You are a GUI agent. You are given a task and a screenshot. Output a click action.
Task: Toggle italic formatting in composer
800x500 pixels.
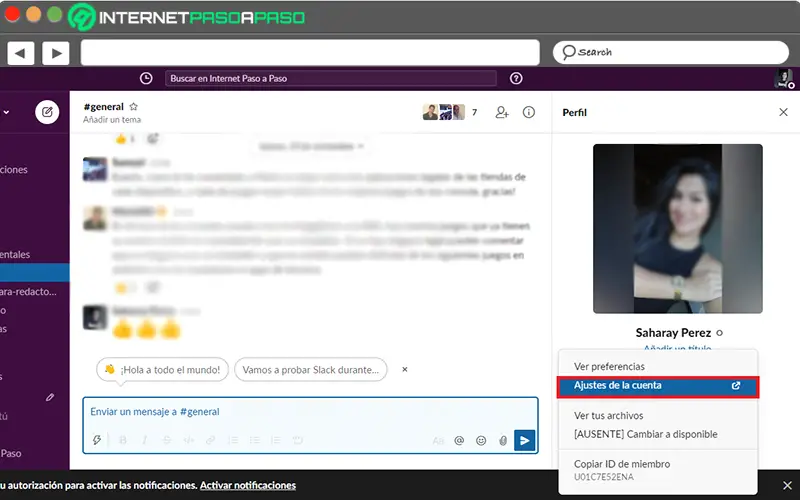[144, 440]
